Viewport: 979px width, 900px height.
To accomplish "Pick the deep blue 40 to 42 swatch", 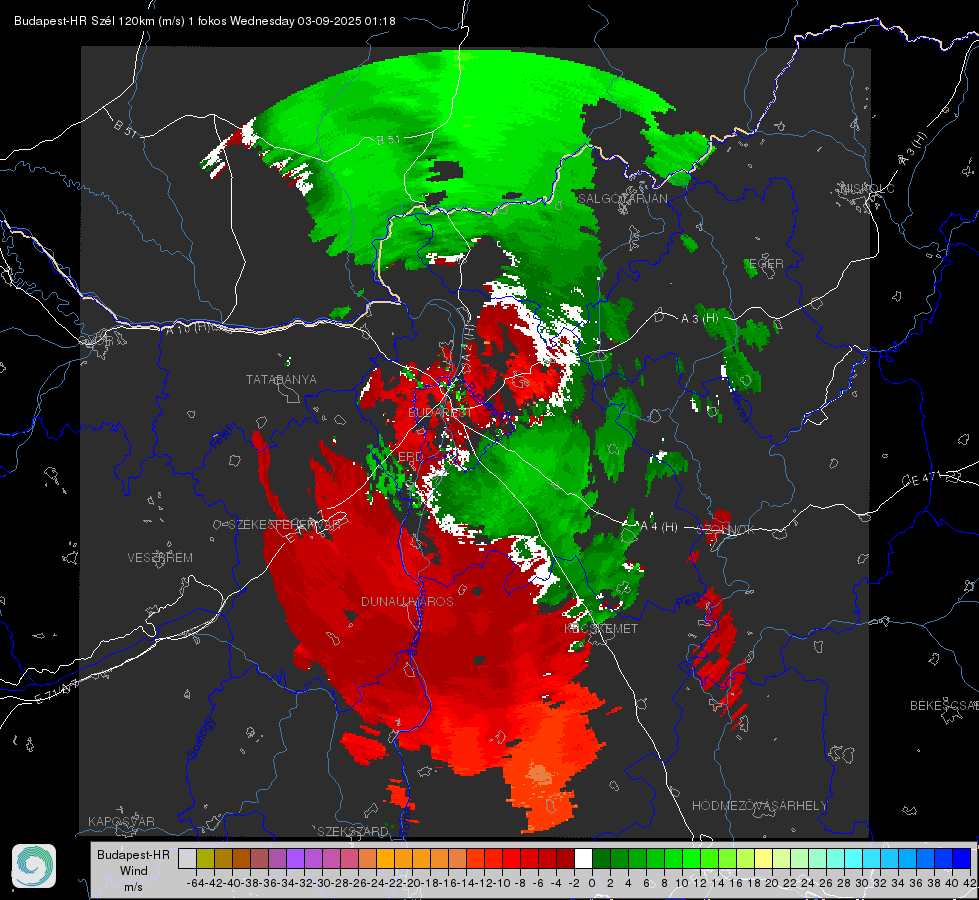I will 962,858.
